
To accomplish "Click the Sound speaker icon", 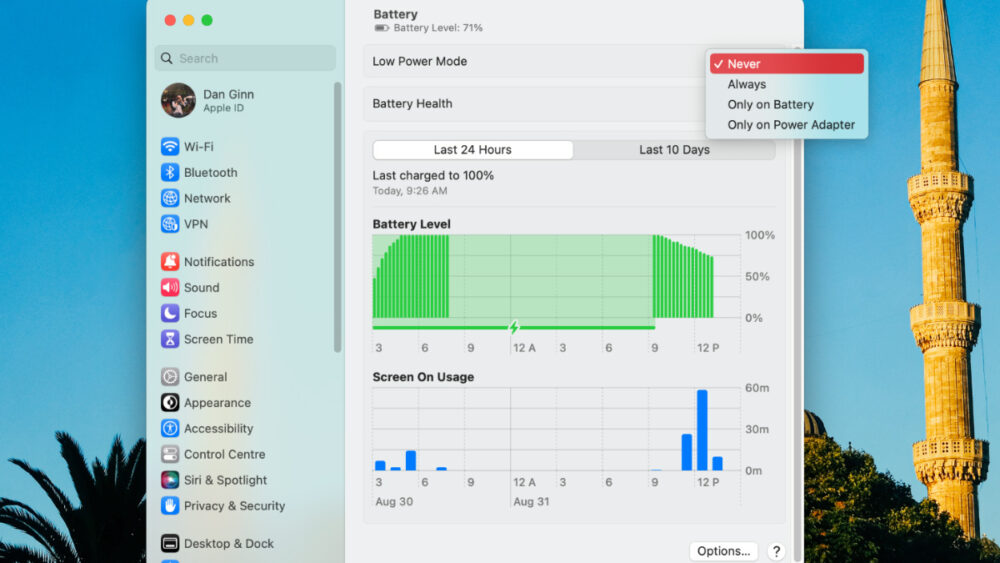I will coord(170,288).
